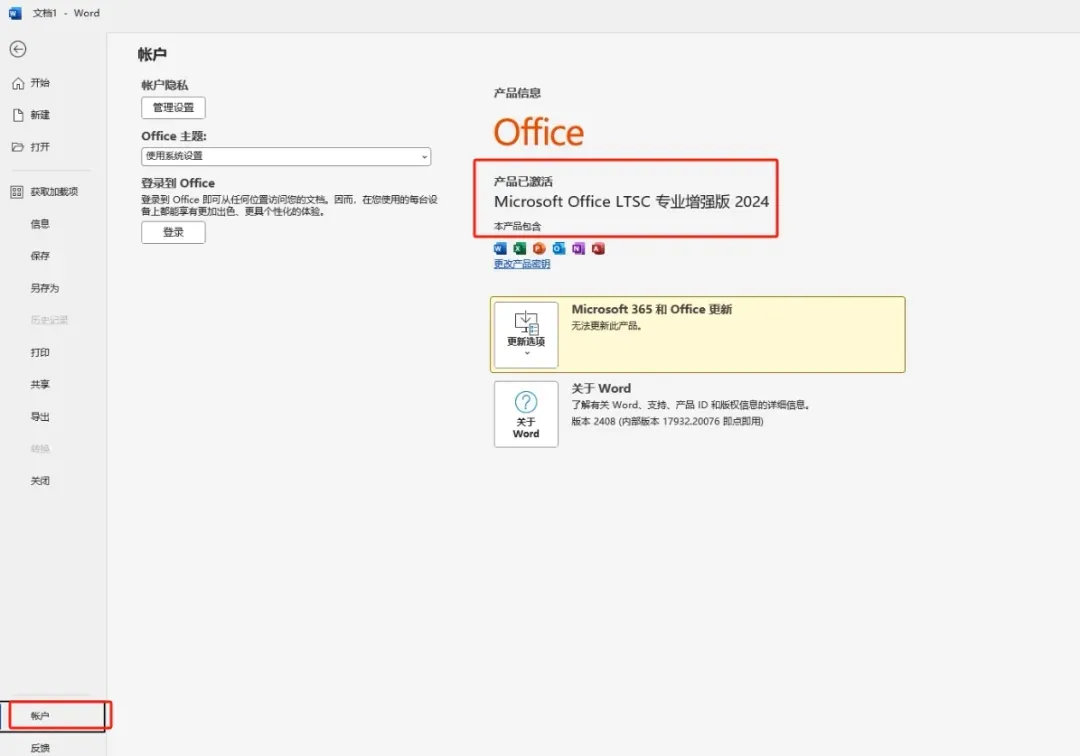Viewport: 1080px width, 756px height.
Task: Select 信息 in the sidebar
Action: pos(40,224)
